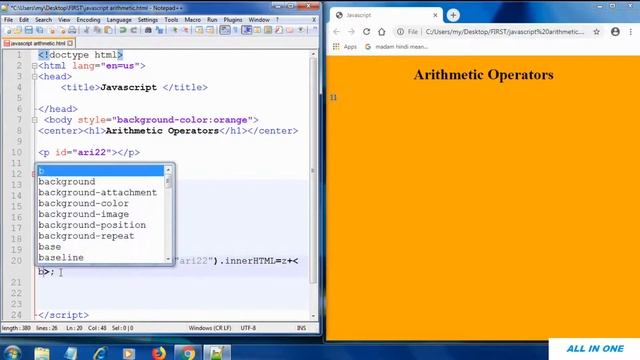
Task: Toggle the Indent guide icon
Action: [x=247, y=30]
